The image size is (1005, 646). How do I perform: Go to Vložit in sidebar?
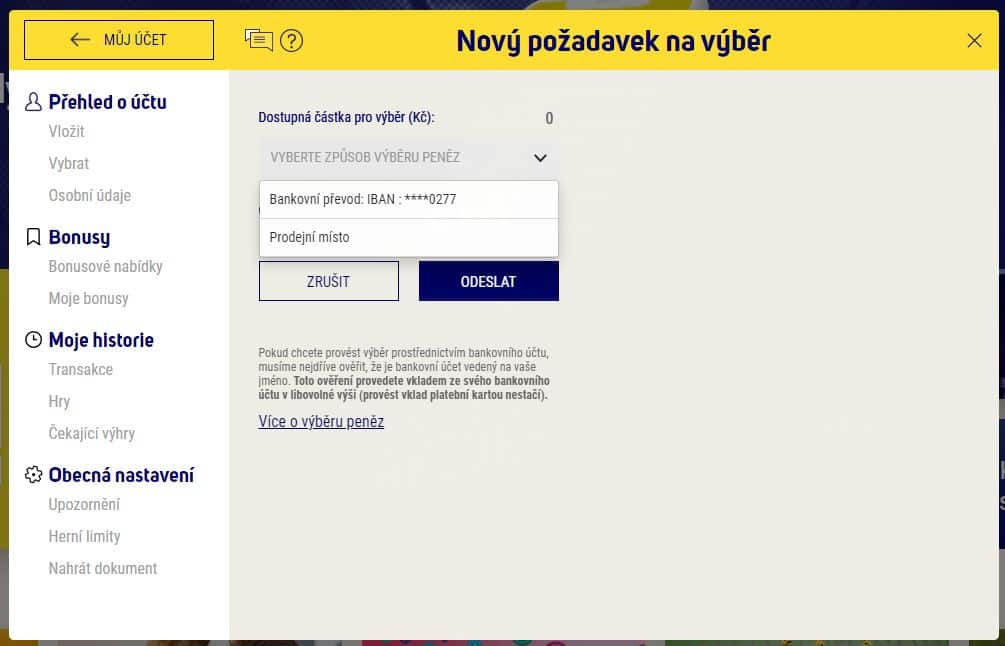[67, 131]
